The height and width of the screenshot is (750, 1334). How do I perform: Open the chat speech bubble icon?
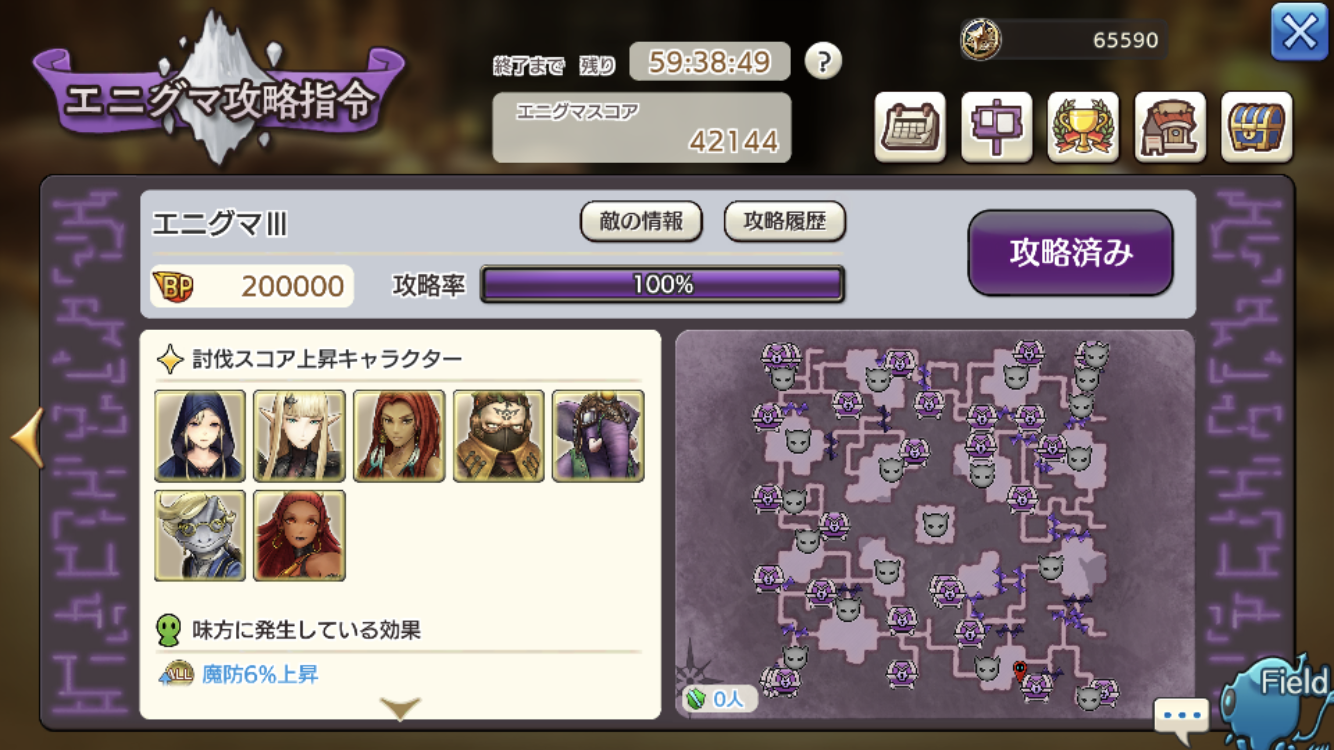(1181, 716)
